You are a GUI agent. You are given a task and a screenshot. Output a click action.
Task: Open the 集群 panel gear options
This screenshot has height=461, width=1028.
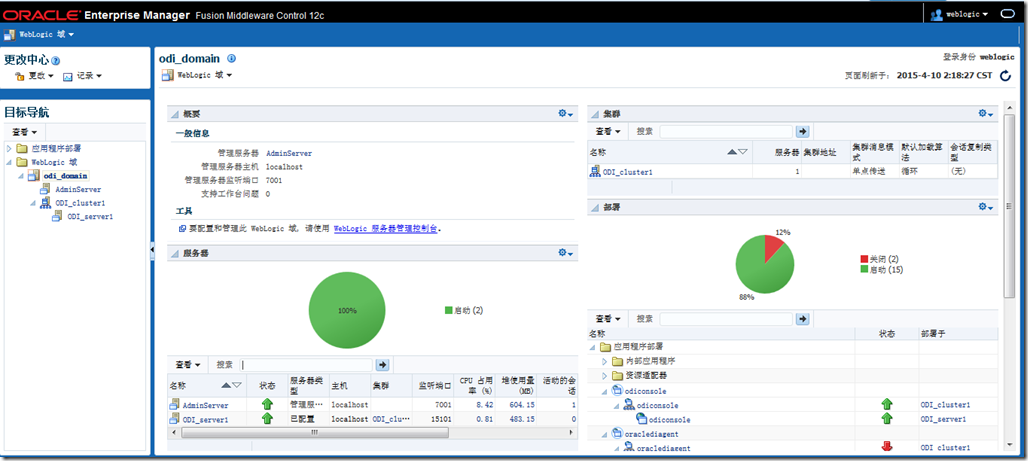986,113
